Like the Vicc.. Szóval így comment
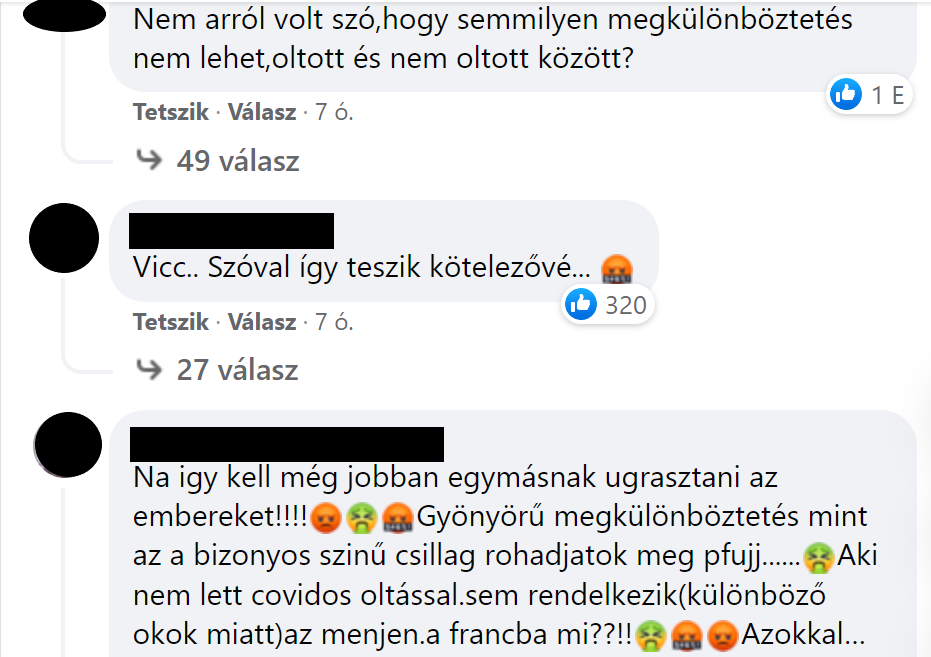The image size is (931, 657). [x=170, y=322]
